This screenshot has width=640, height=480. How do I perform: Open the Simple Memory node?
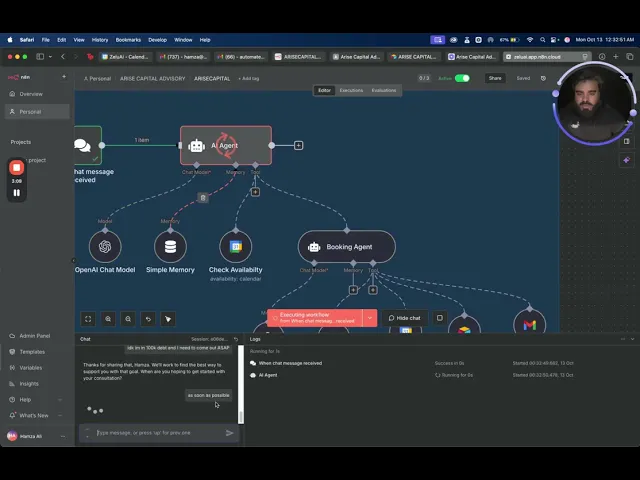click(170, 247)
